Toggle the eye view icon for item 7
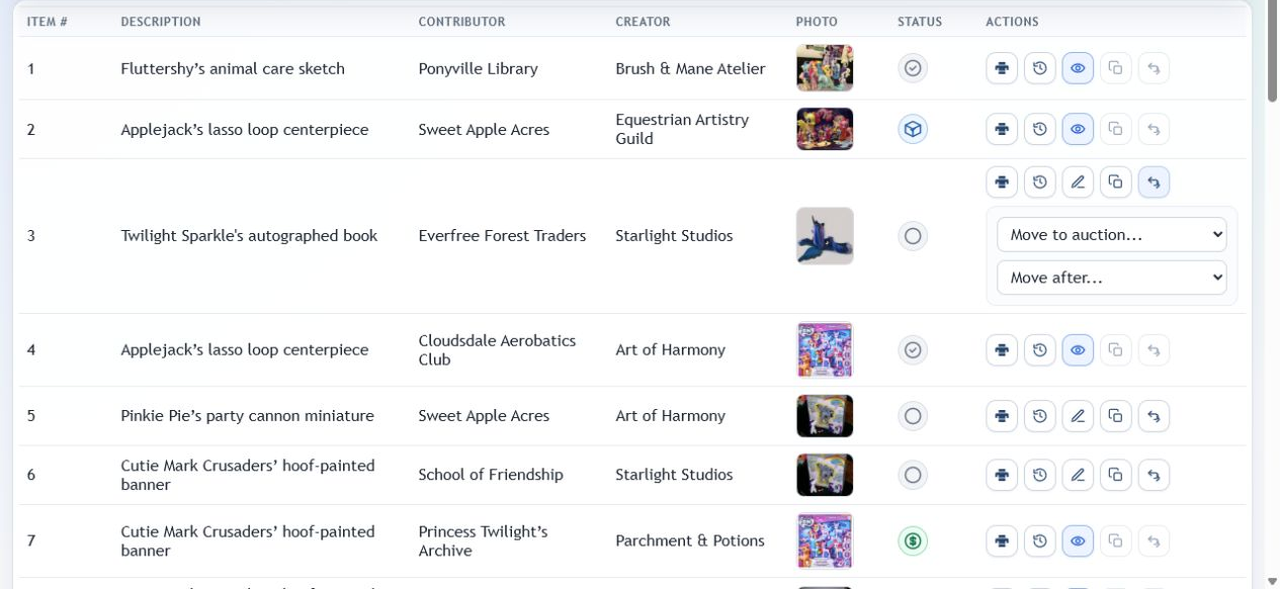Image resolution: width=1280 pixels, height=589 pixels. coord(1077,541)
